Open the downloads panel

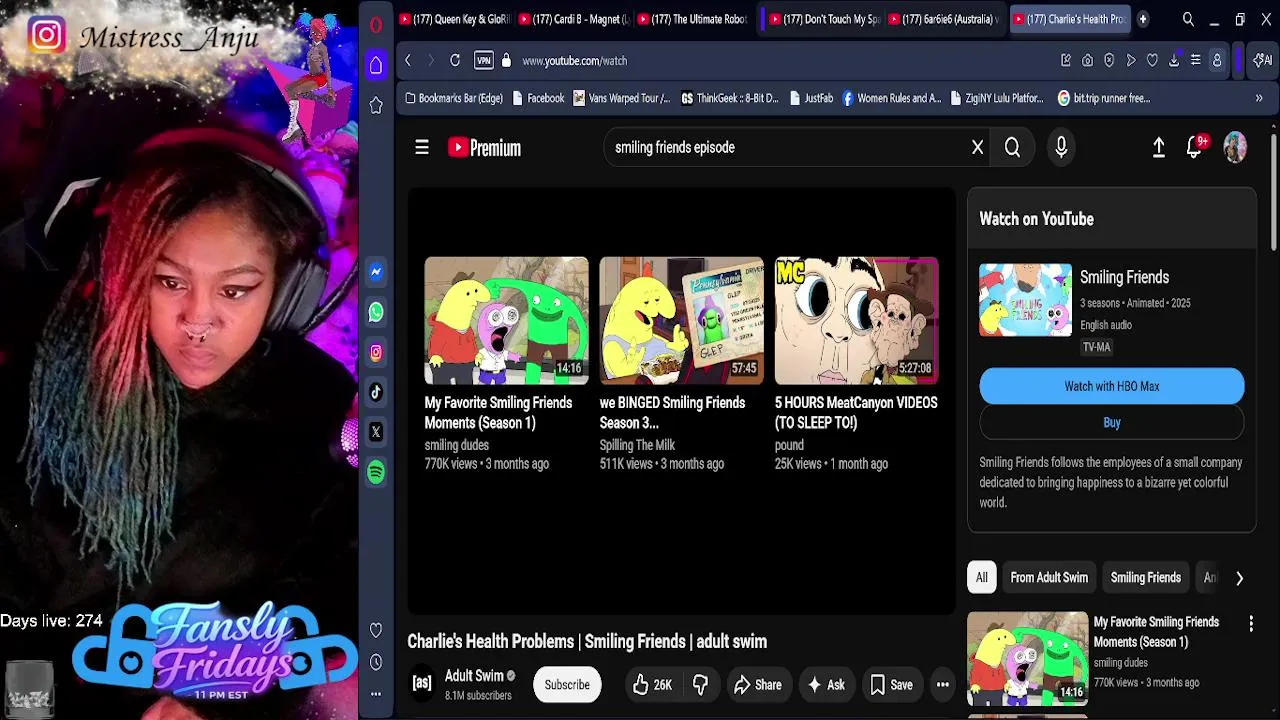[x=1174, y=61]
